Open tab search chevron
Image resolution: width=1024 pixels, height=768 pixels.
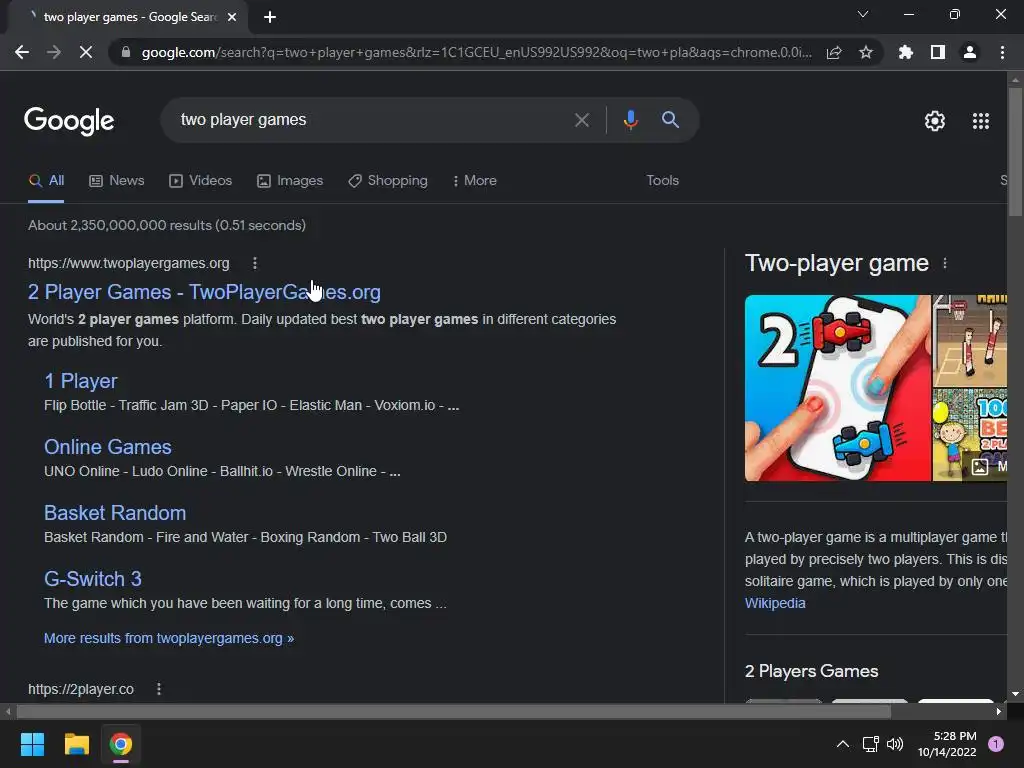[863, 14]
